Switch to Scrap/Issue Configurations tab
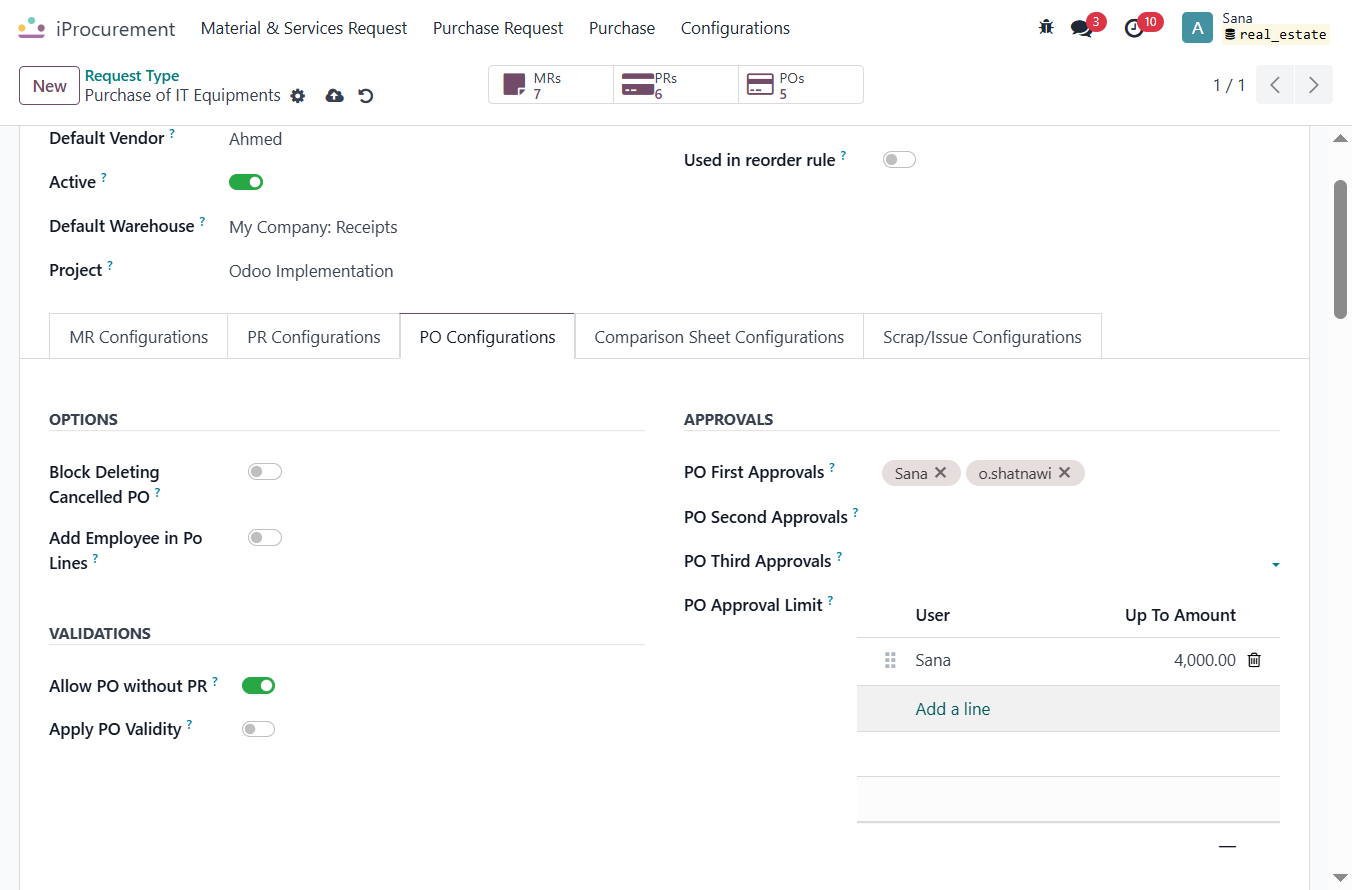The width and height of the screenshot is (1352, 890). [x=982, y=337]
